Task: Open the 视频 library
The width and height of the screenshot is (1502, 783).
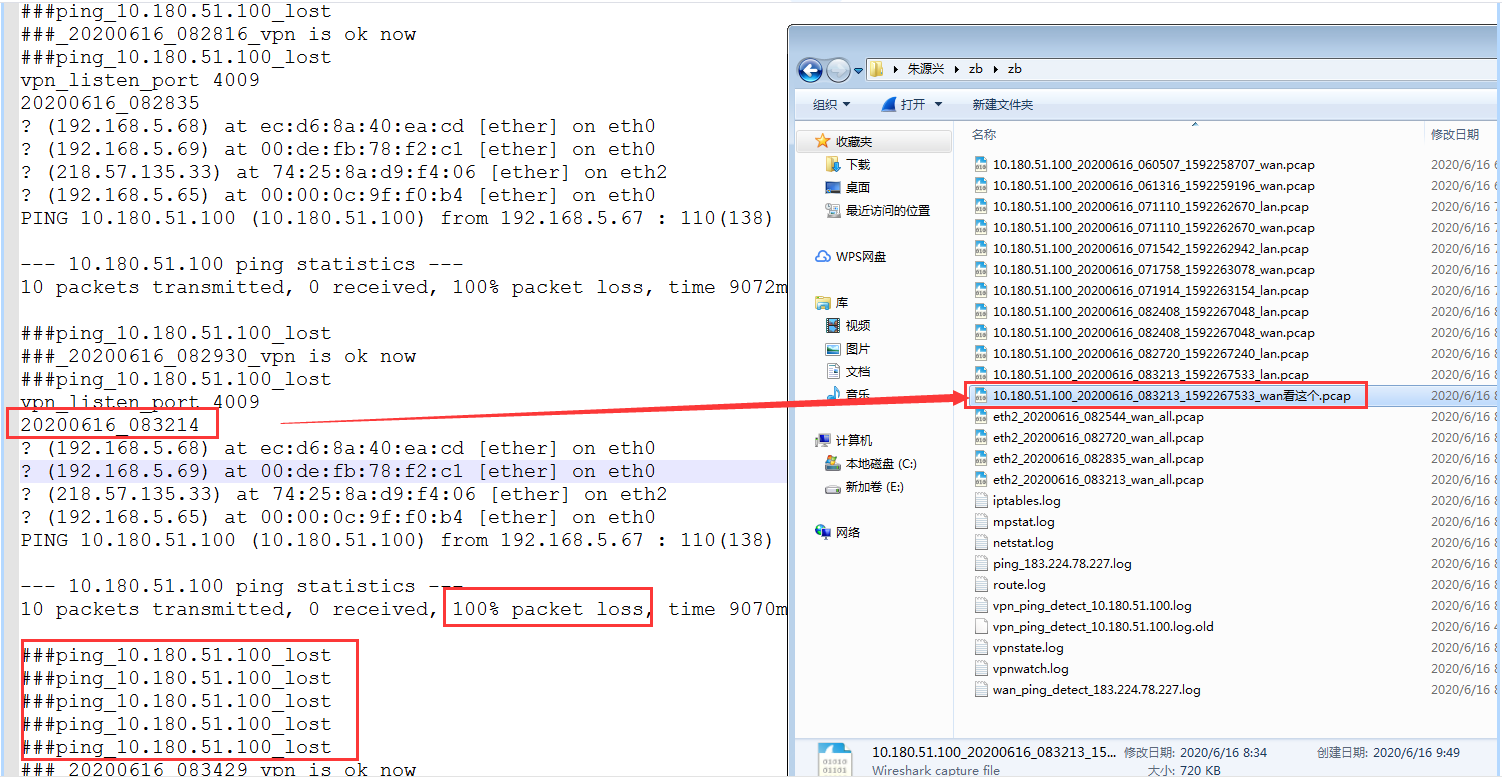Action: click(856, 325)
